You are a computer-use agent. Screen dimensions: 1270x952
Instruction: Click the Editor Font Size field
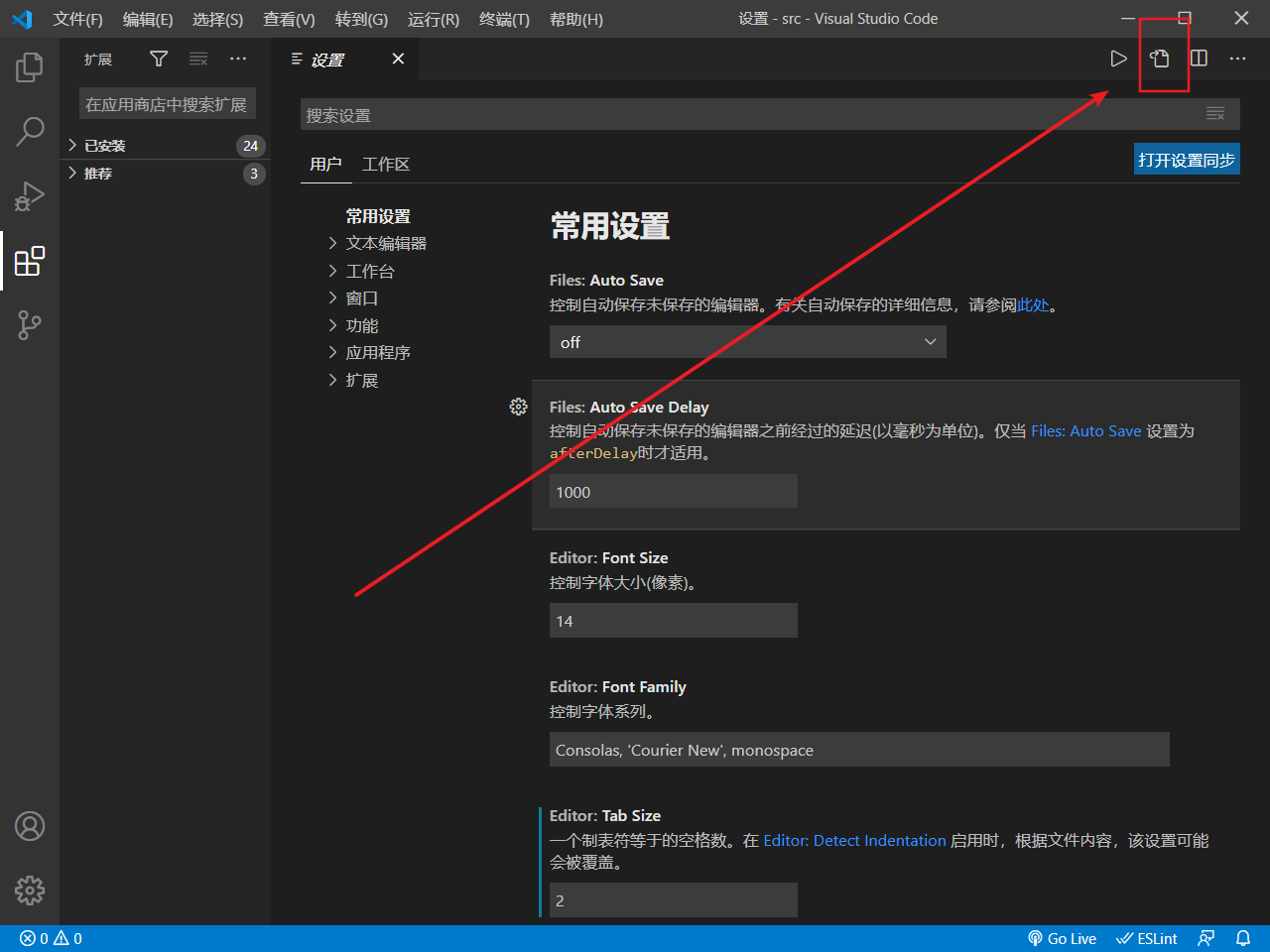pyautogui.click(x=674, y=621)
